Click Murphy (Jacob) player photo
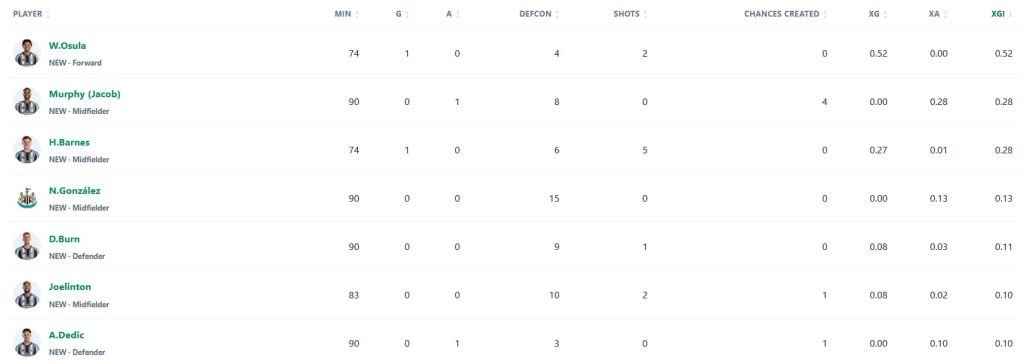This screenshot has height=364, width=1024. click(27, 102)
